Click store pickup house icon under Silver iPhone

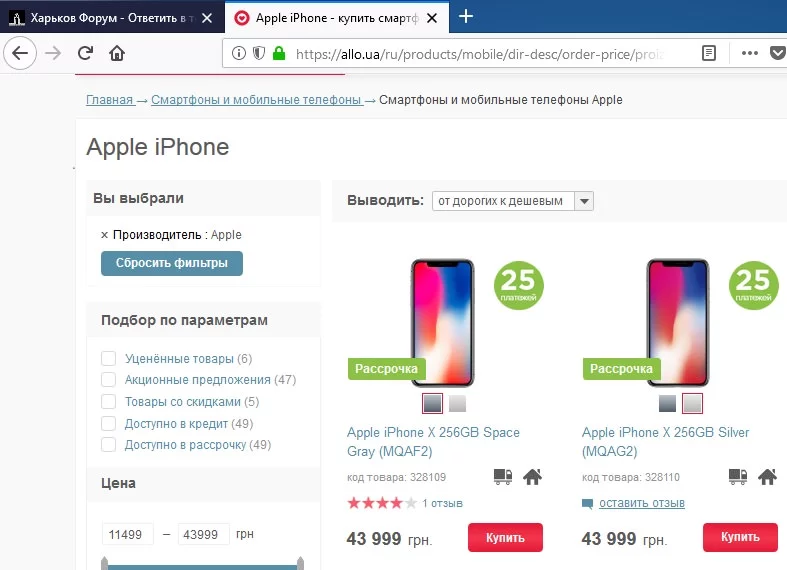pos(768,477)
